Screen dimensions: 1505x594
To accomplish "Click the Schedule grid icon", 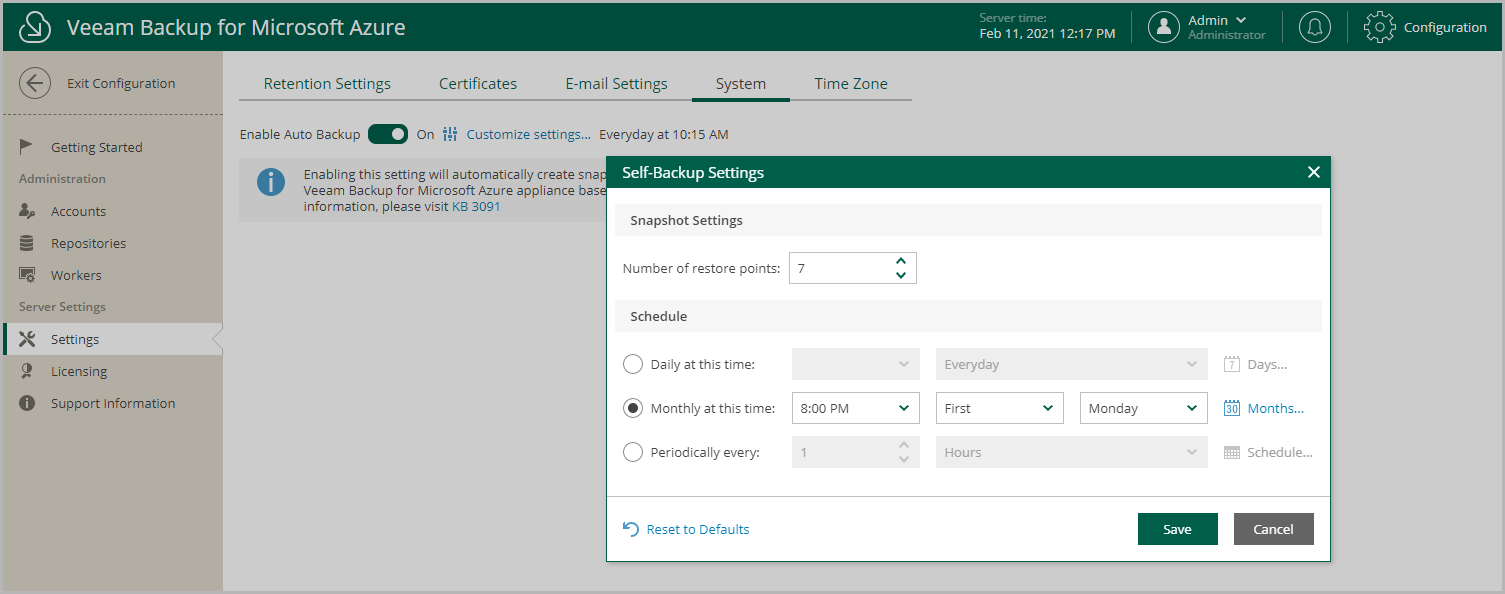I will pos(1232,452).
